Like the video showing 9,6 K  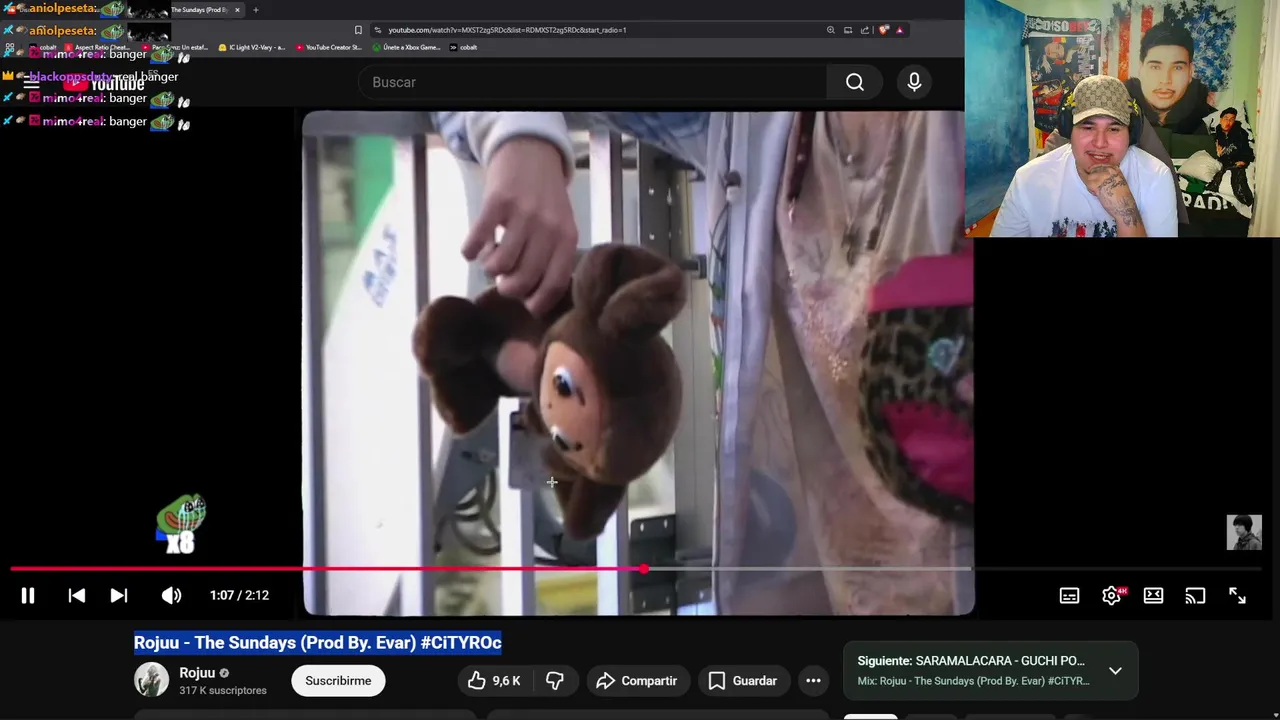[494, 681]
